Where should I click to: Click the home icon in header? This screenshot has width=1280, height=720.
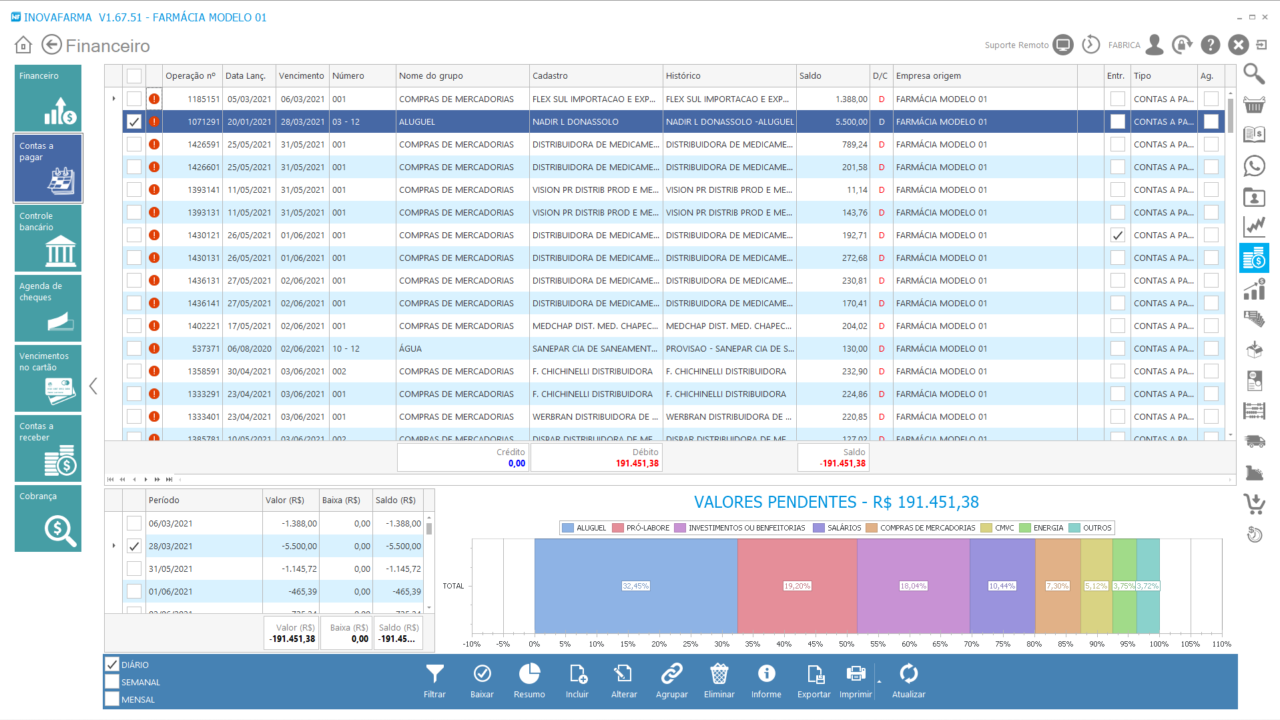tap(24, 45)
